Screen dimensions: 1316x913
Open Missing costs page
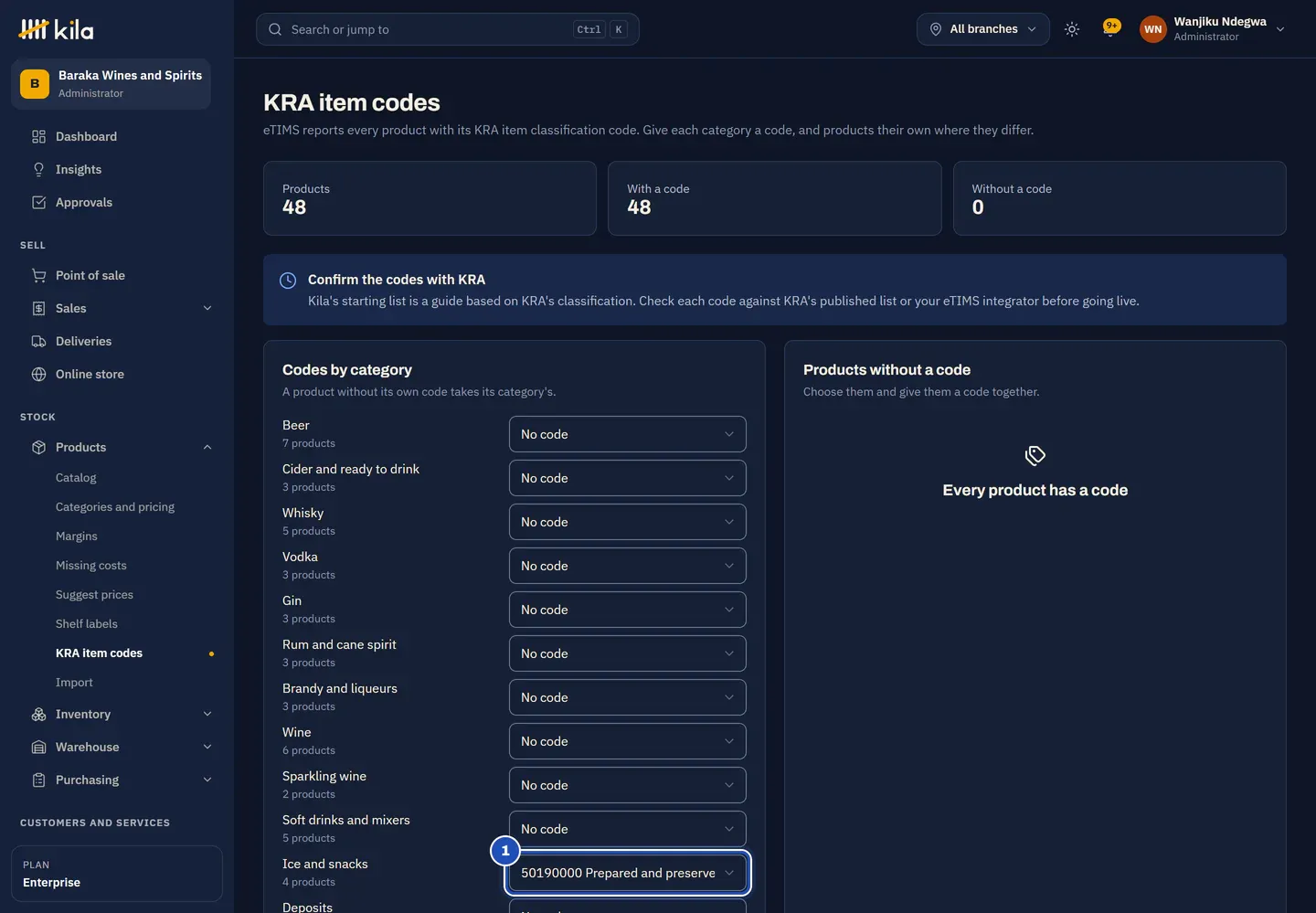(91, 566)
